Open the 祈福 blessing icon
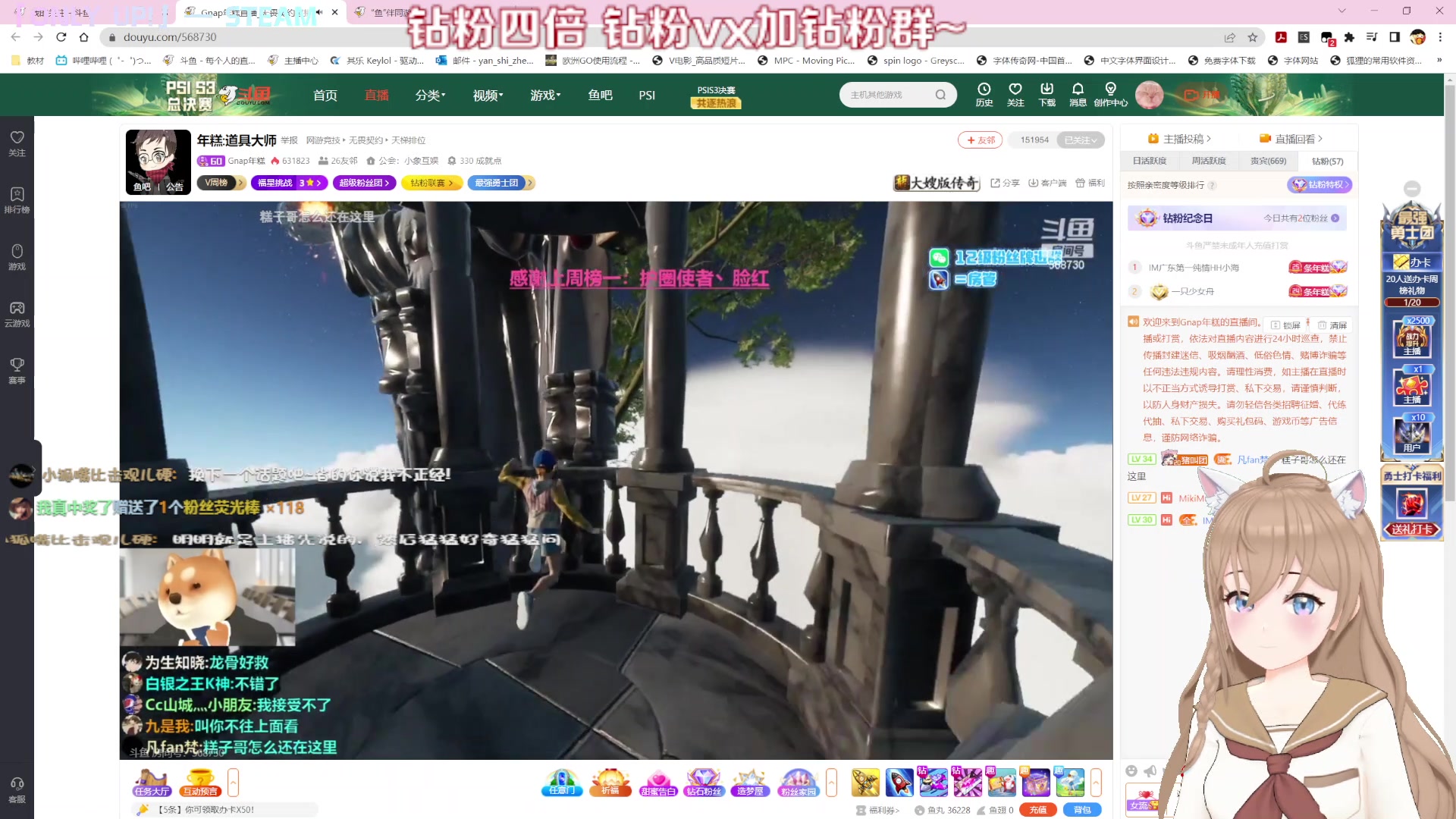The height and width of the screenshot is (819, 1456). [610, 783]
